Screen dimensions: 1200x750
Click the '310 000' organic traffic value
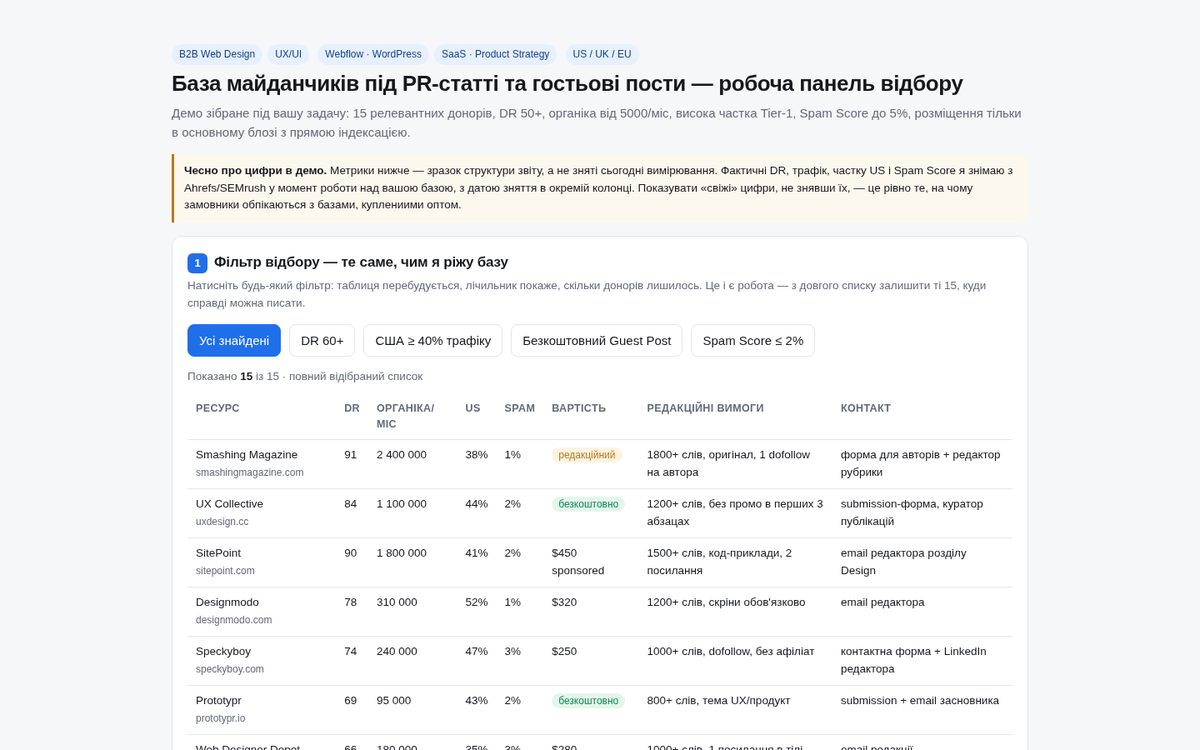coord(397,602)
